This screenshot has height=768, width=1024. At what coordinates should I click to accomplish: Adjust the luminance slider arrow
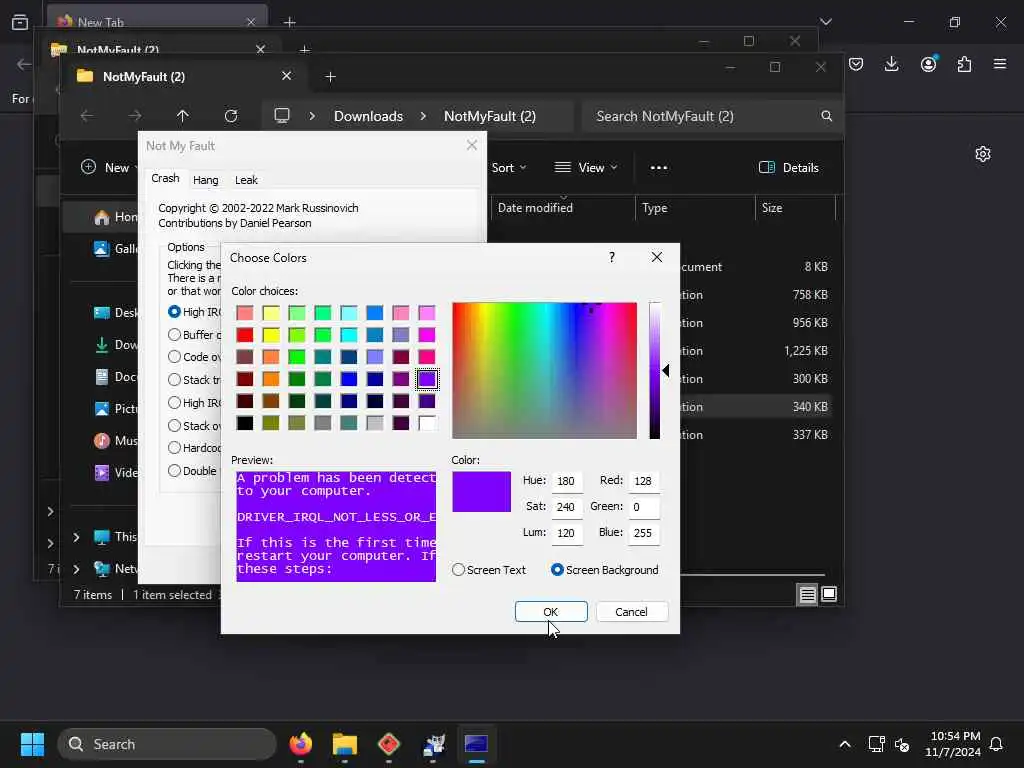point(665,370)
